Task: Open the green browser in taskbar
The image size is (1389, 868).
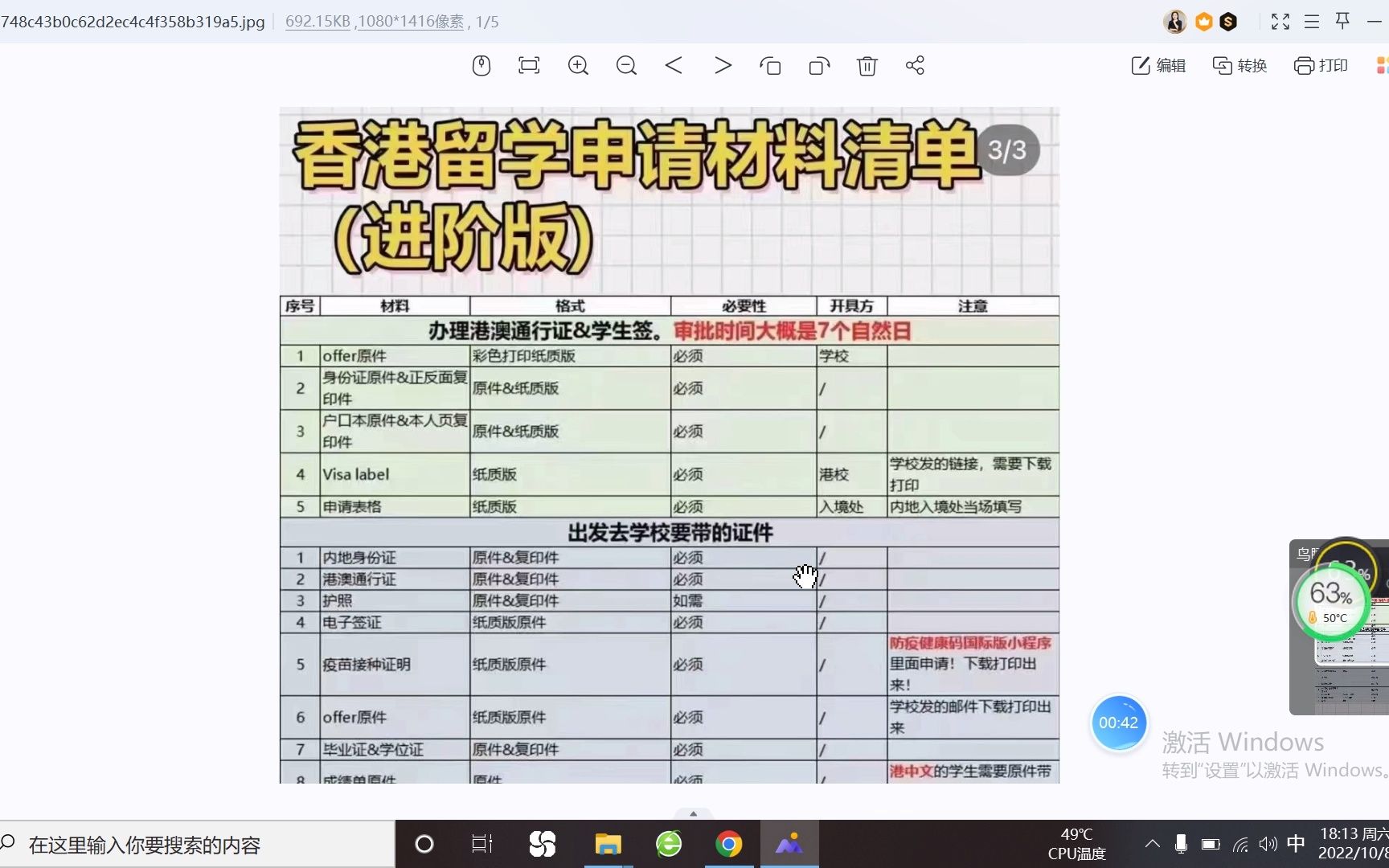Action: tap(669, 844)
